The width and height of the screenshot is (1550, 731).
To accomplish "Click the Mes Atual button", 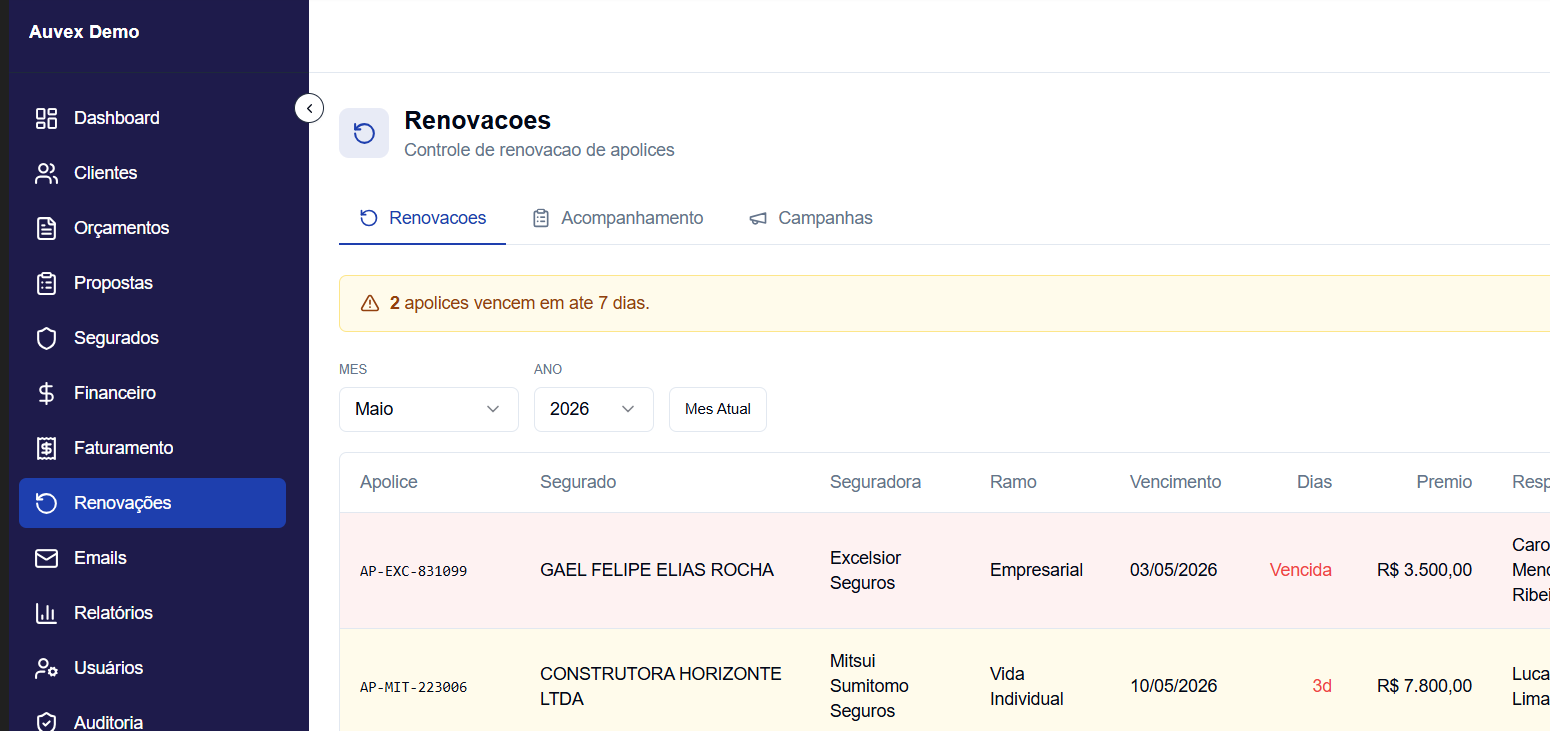I will pyautogui.click(x=718, y=409).
